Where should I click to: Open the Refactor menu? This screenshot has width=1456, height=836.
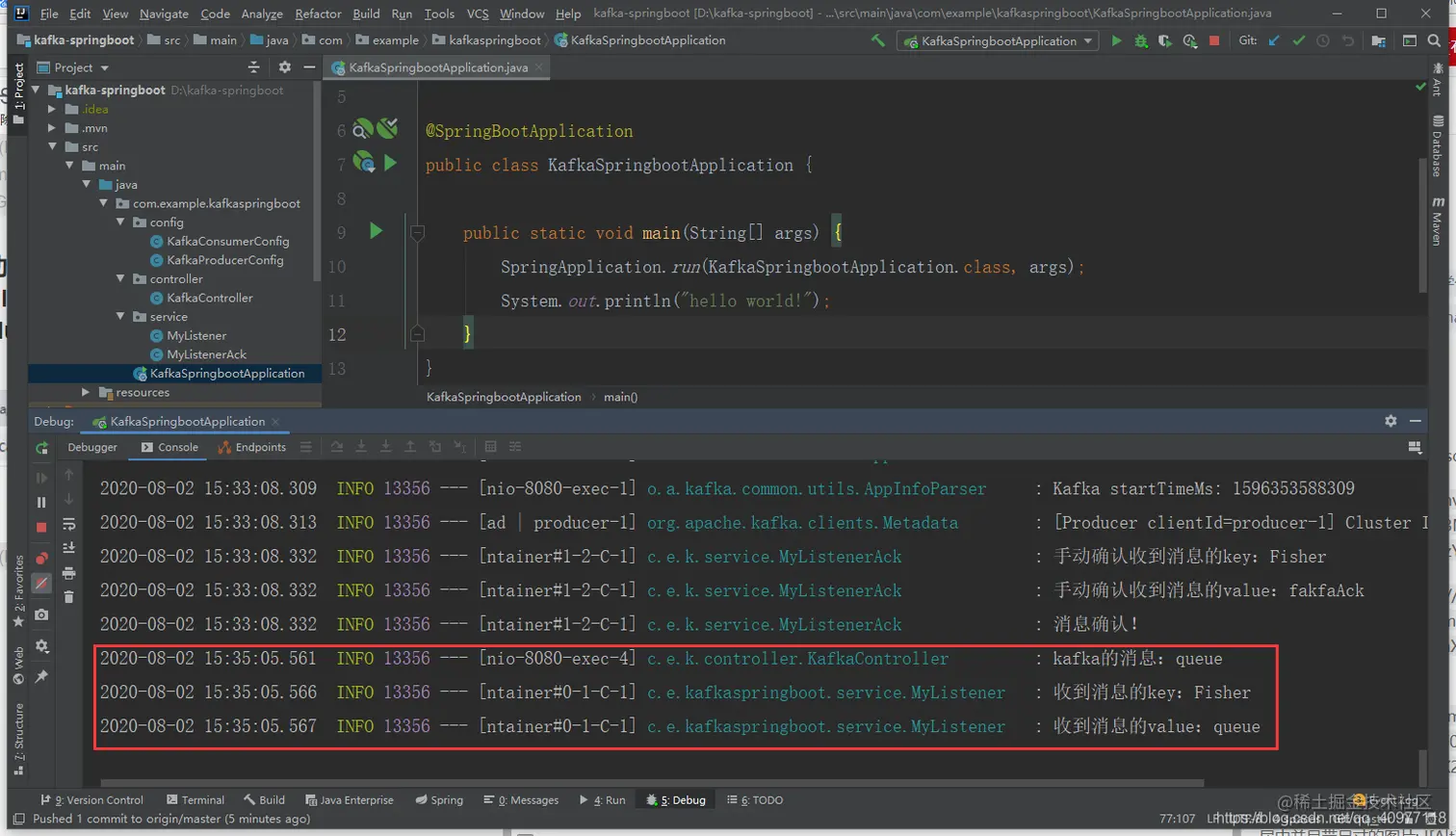pos(318,13)
